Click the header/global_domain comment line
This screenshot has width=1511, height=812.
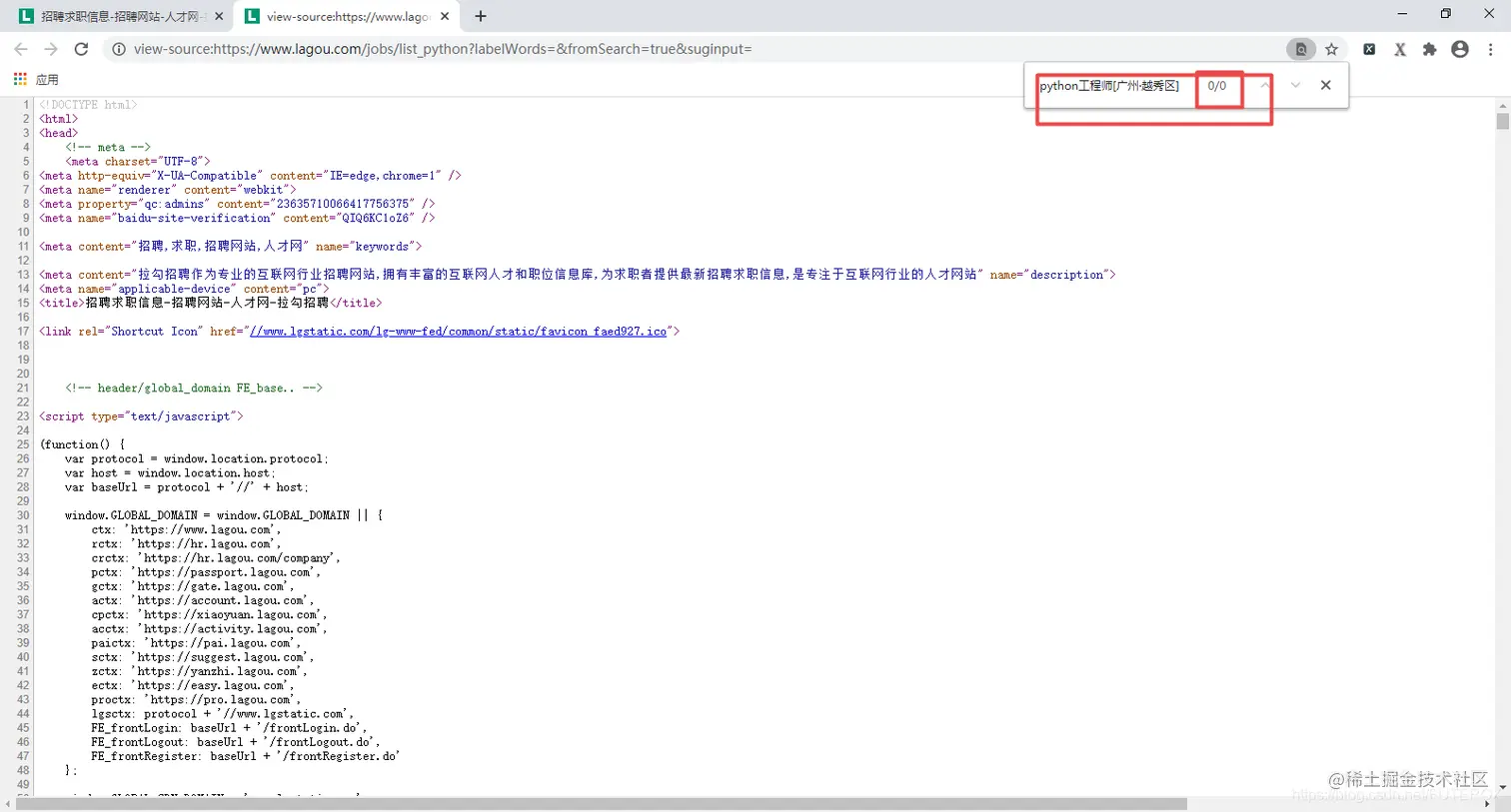click(194, 388)
